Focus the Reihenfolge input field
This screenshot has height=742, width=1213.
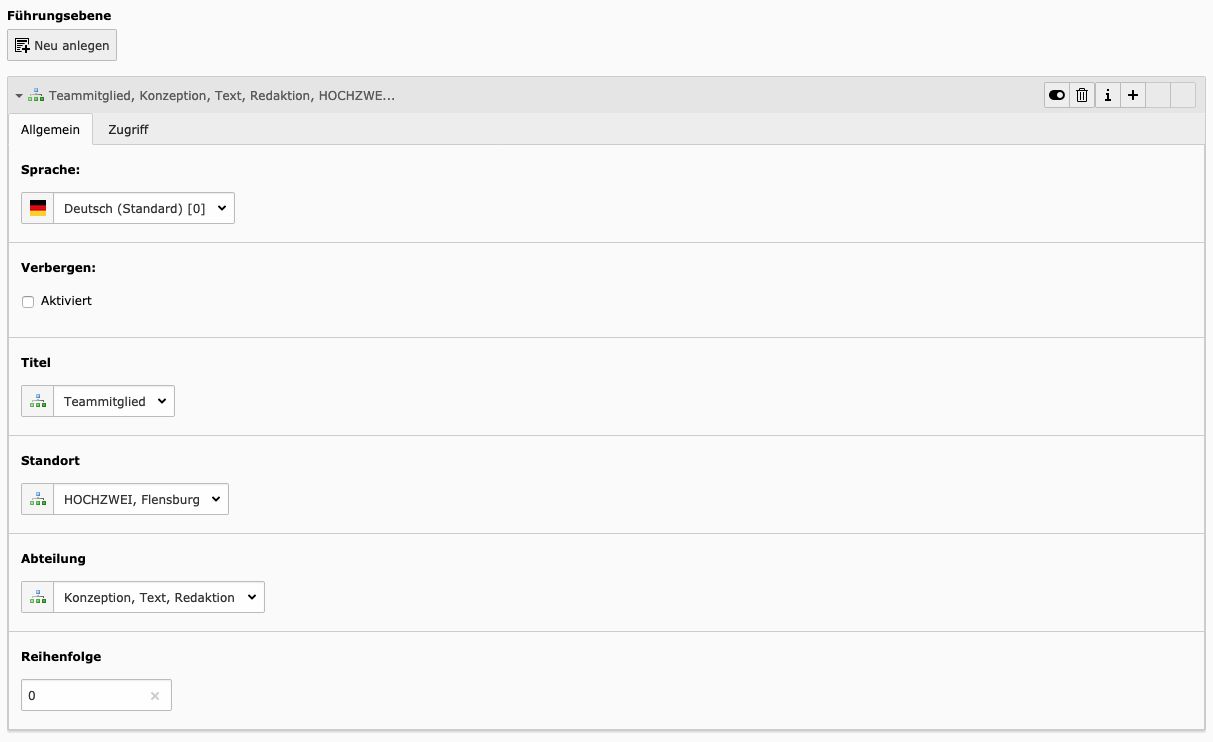click(x=85, y=695)
